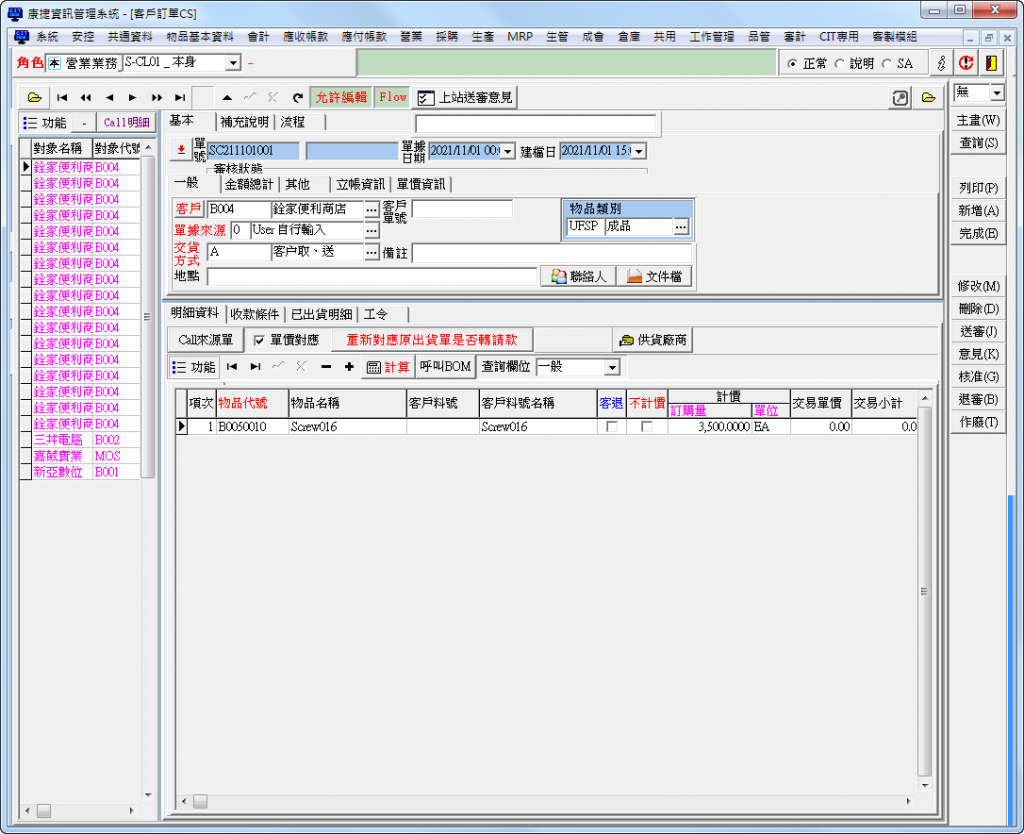Jump to the last record navigation icon

[180, 97]
